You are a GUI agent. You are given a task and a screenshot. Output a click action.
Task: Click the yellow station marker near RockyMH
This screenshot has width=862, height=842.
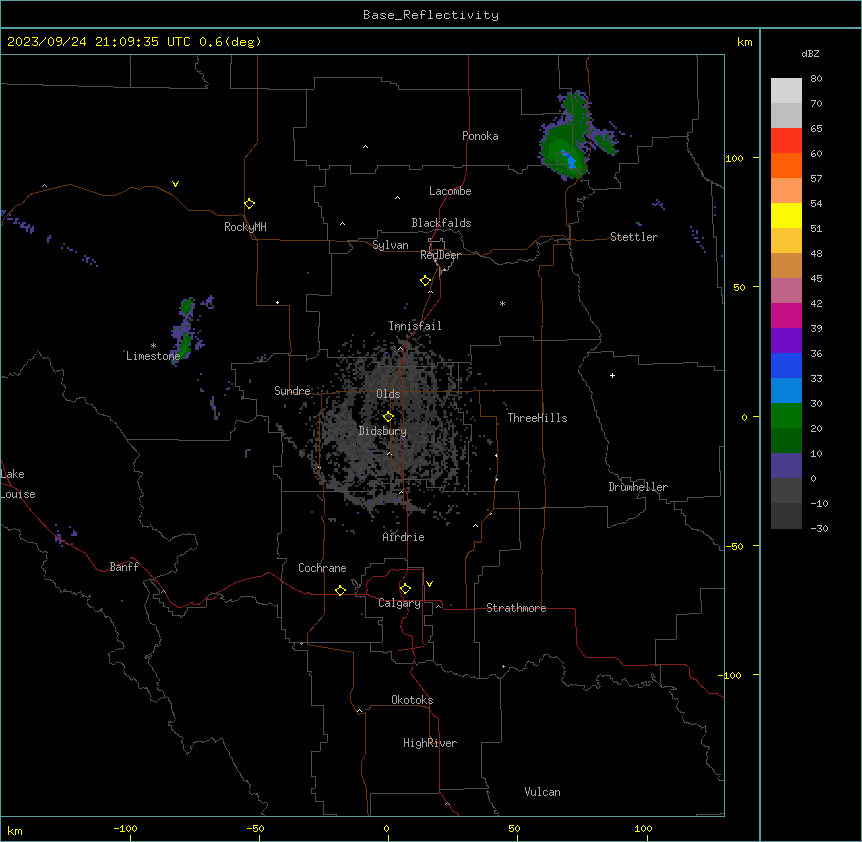[x=250, y=204]
